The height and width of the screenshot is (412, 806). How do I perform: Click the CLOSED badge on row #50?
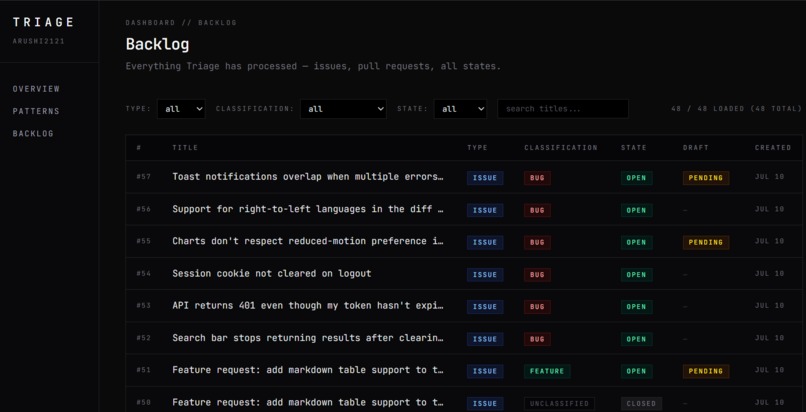click(x=641, y=404)
